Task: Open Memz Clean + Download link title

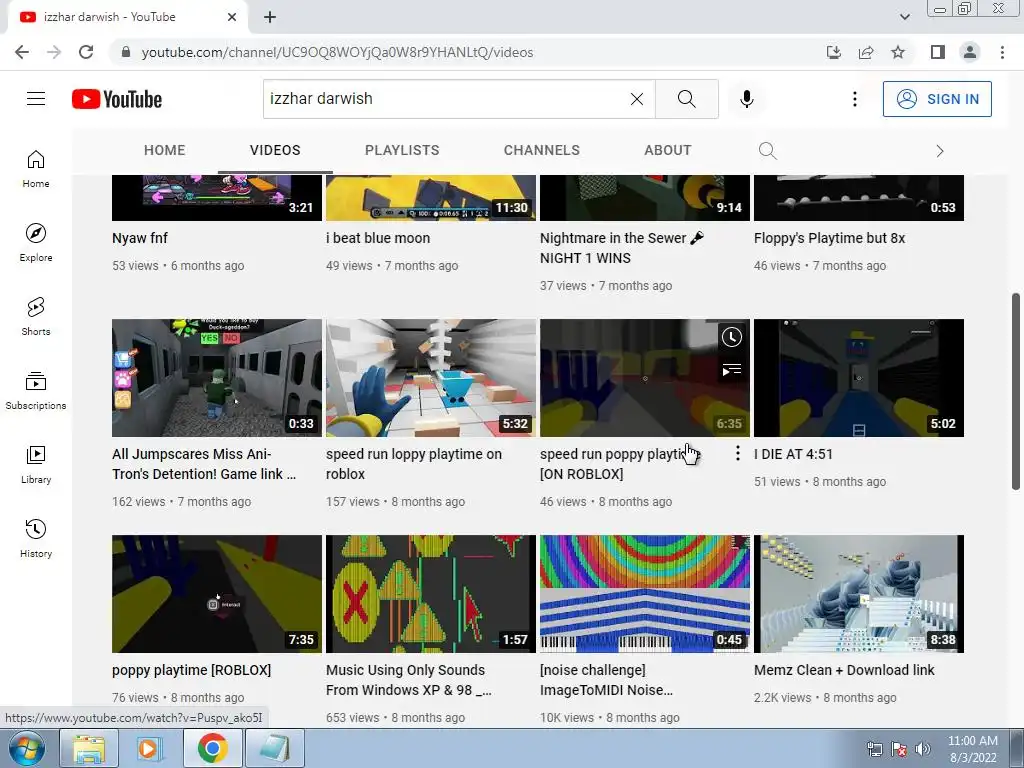Action: pyautogui.click(x=844, y=671)
